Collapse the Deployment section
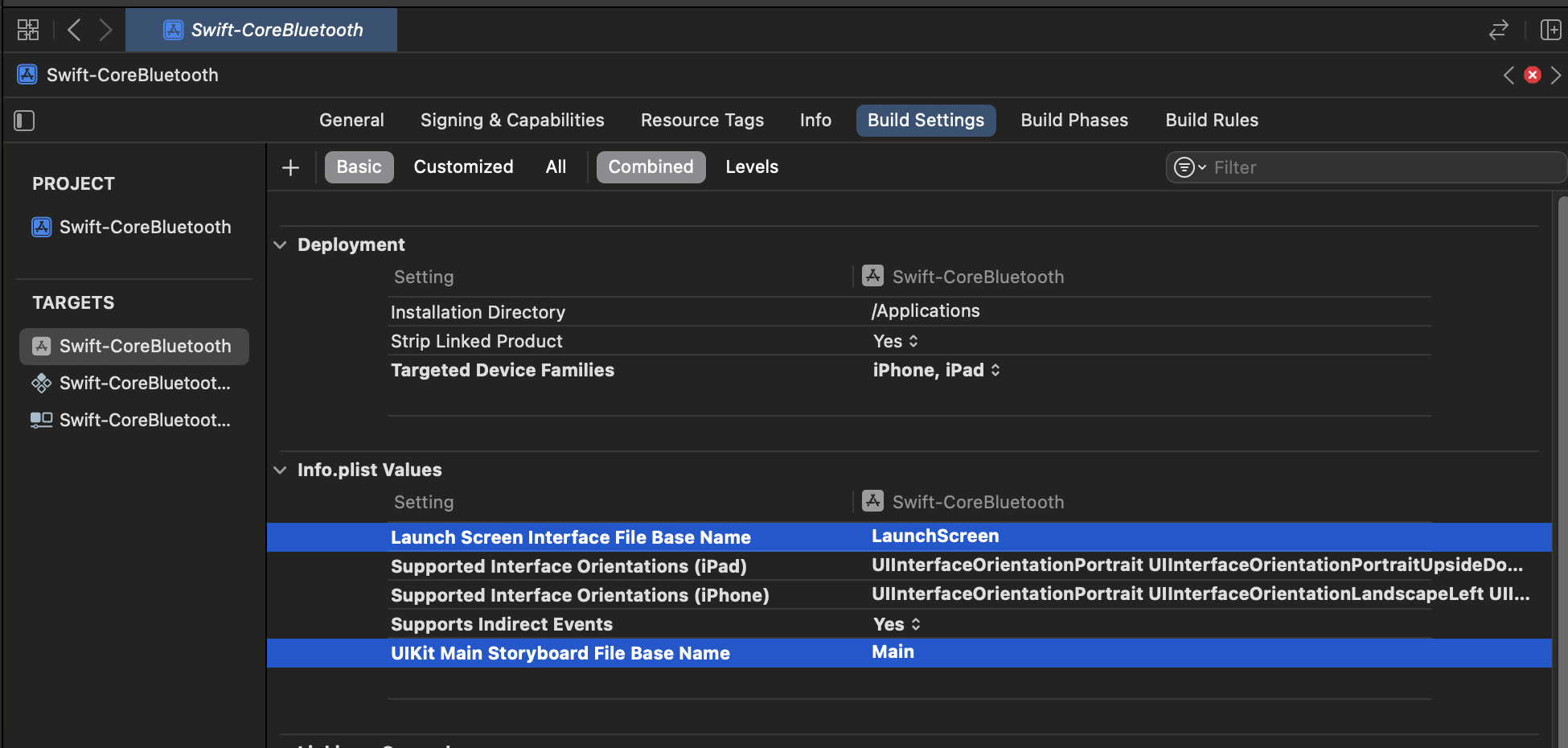 click(280, 245)
